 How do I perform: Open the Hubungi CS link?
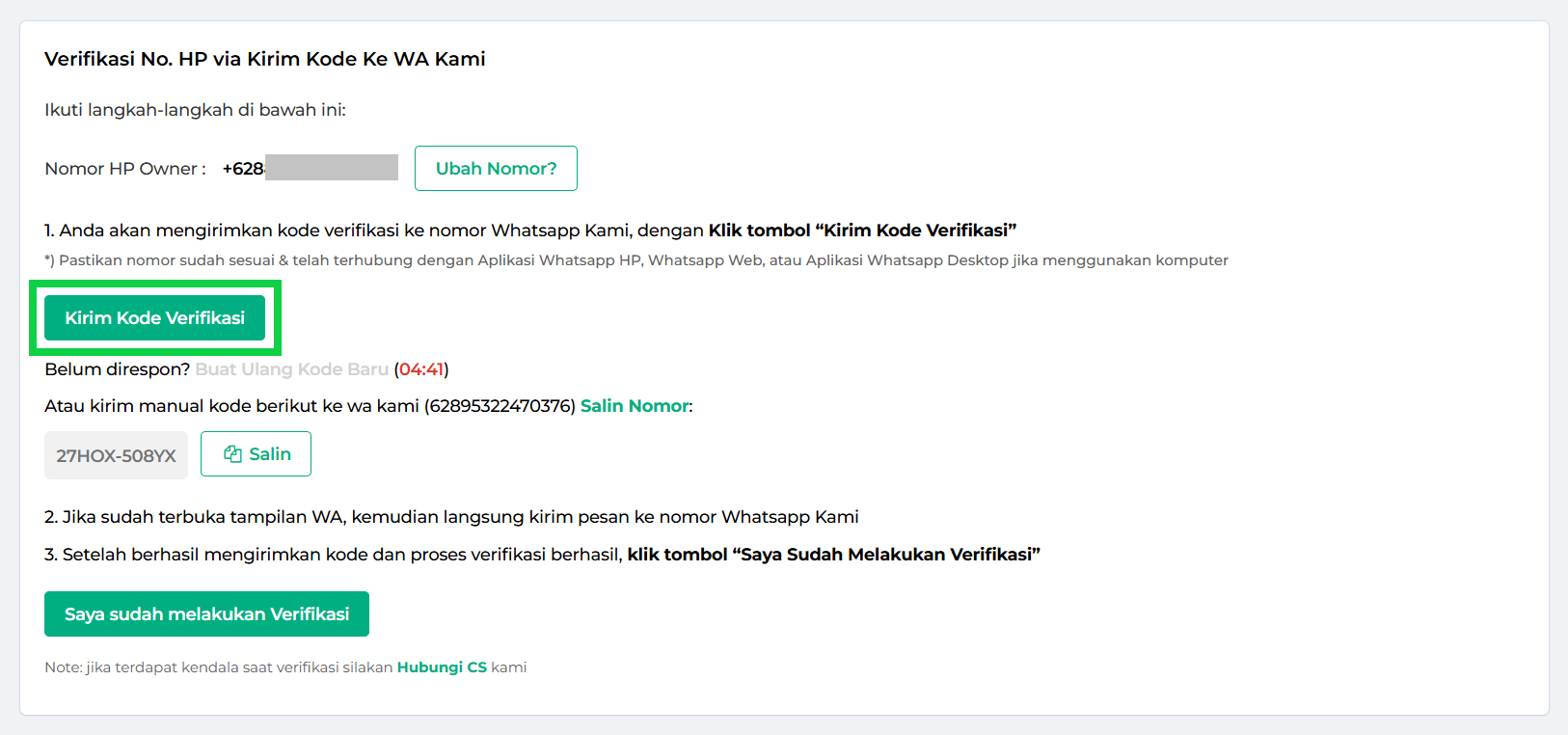(442, 667)
